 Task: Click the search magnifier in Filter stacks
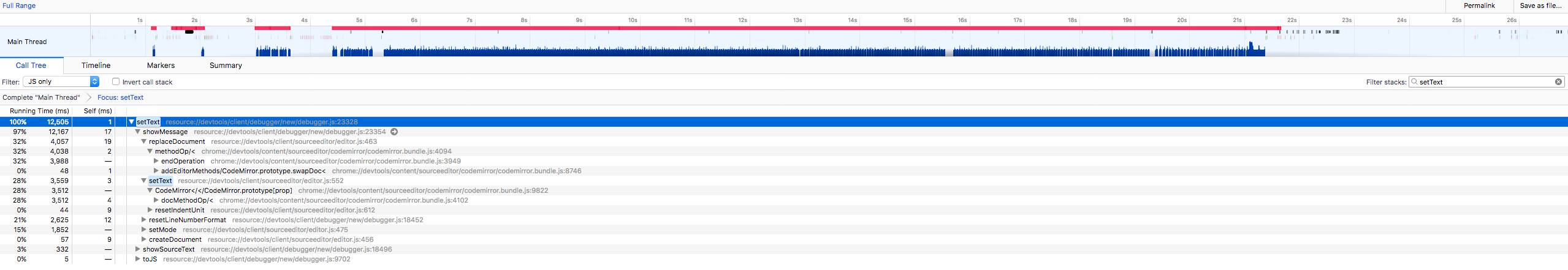(x=1414, y=81)
